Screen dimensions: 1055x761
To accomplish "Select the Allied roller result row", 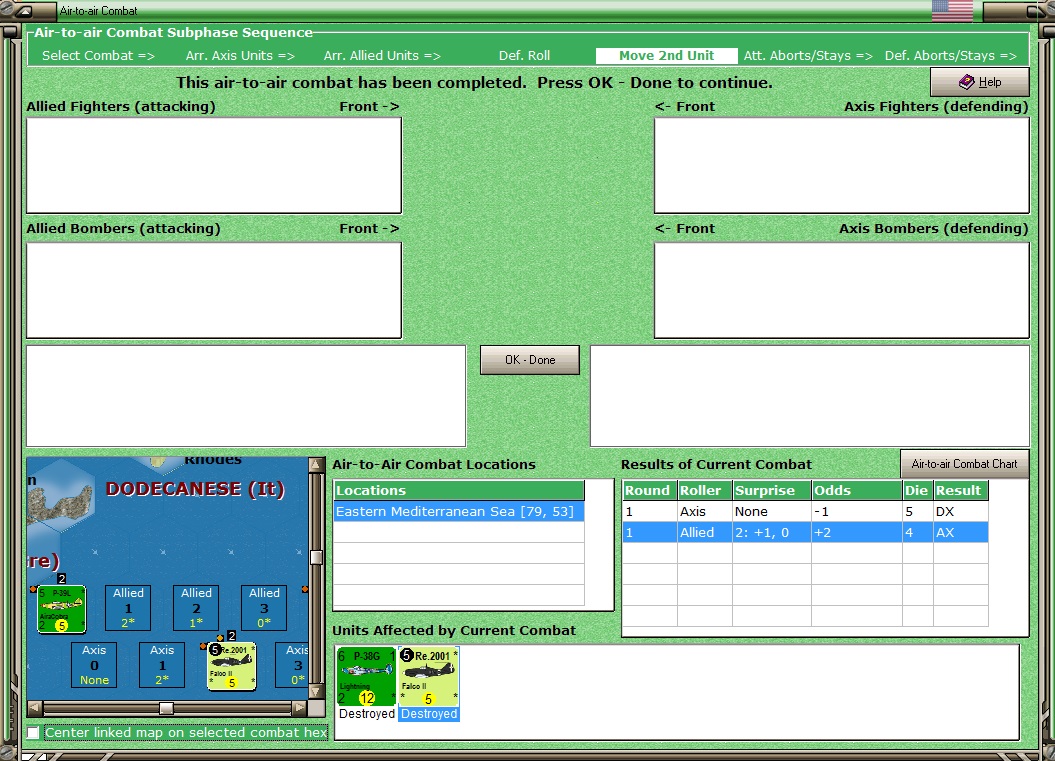I will click(805, 532).
